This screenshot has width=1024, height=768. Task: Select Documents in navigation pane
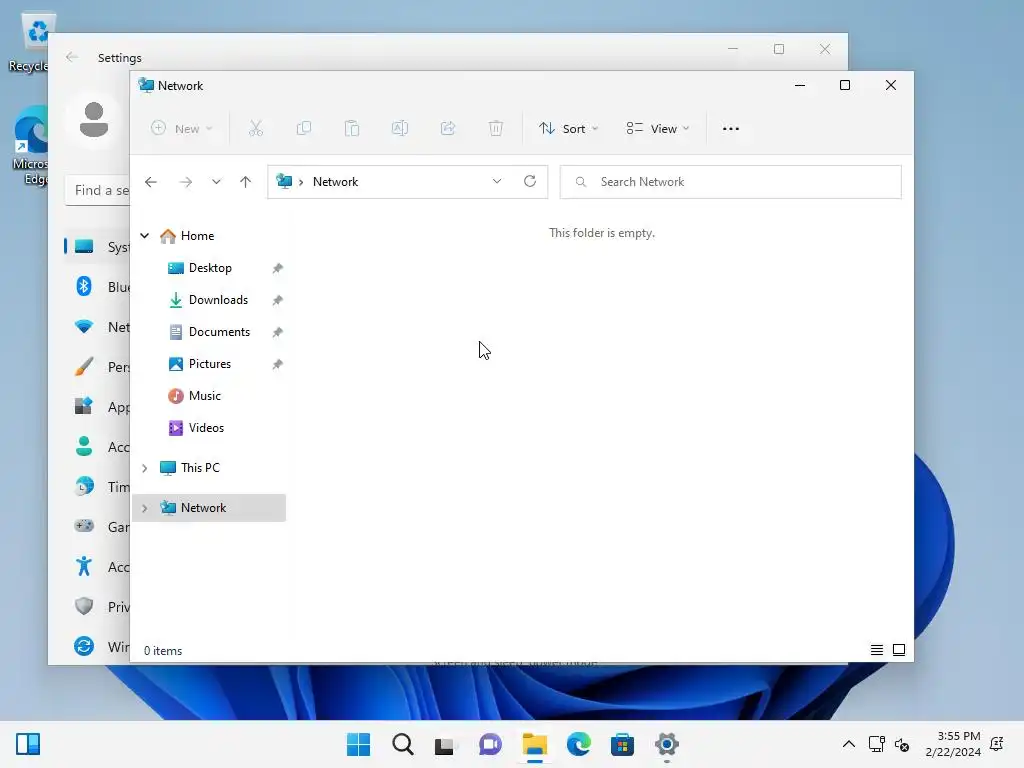[x=219, y=332]
